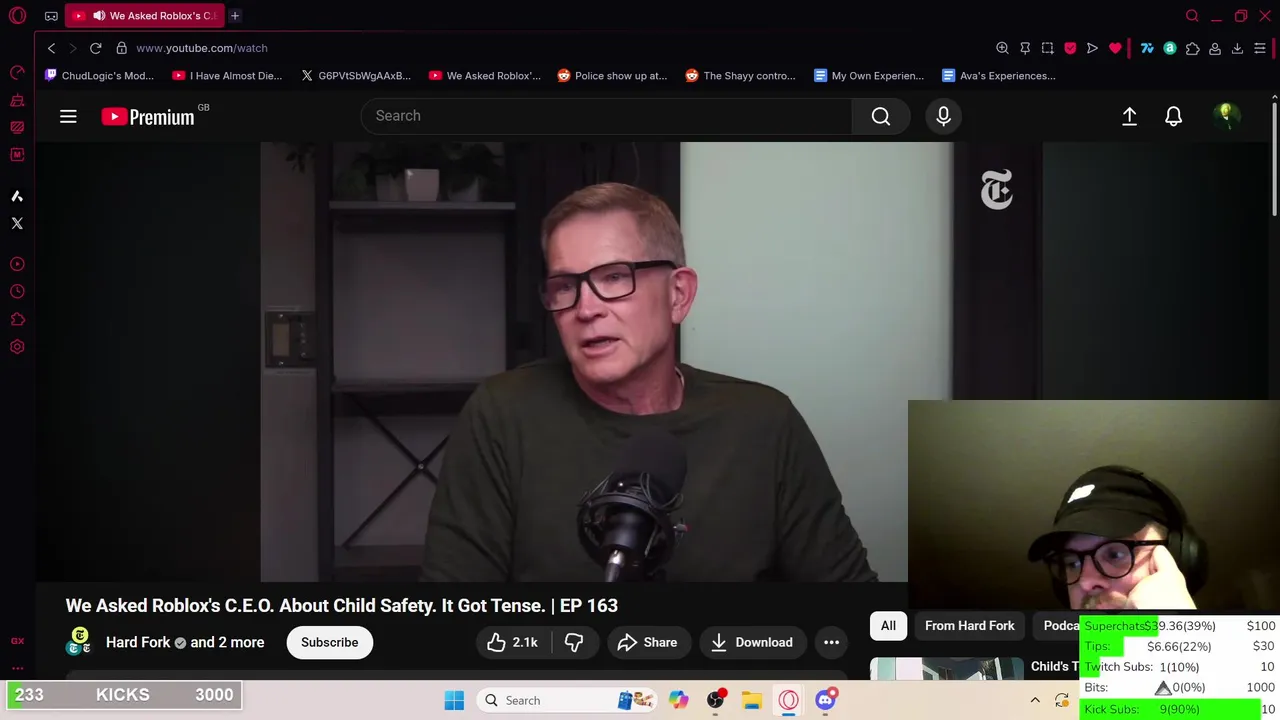
Task: Open a new tab with plus button
Action: coord(235,16)
